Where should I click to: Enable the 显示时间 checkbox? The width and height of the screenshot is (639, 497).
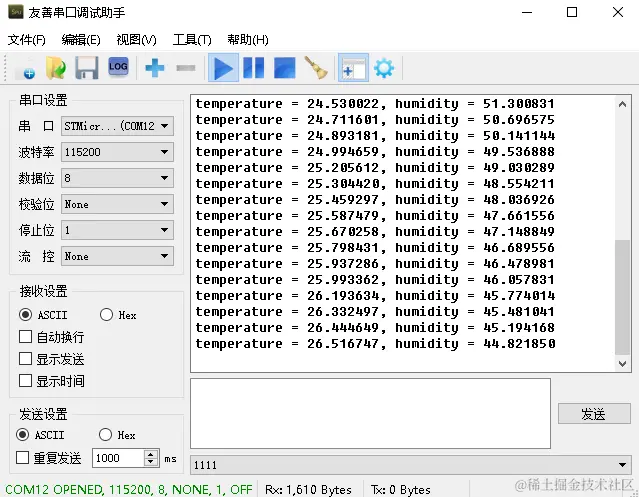point(25,380)
